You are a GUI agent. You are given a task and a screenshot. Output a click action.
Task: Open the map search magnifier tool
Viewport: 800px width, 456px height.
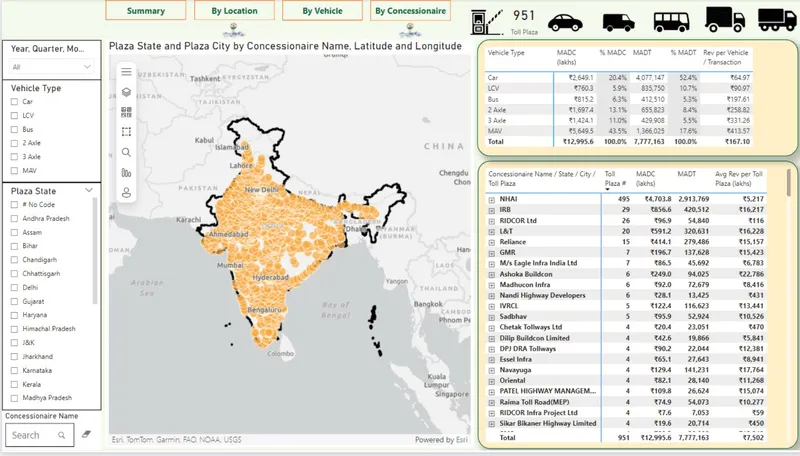coord(127,153)
